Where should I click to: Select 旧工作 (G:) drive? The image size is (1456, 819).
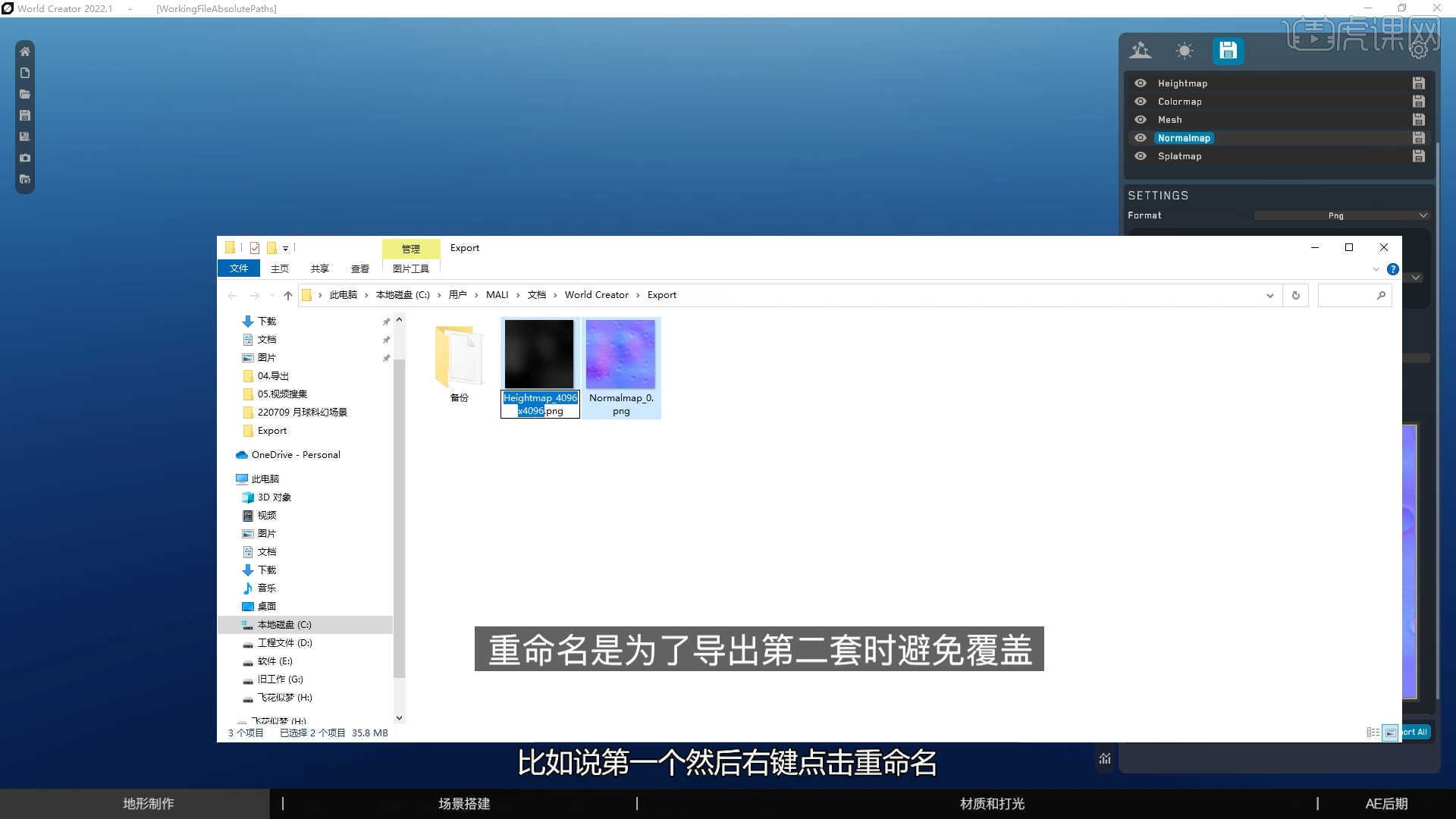pyautogui.click(x=280, y=679)
